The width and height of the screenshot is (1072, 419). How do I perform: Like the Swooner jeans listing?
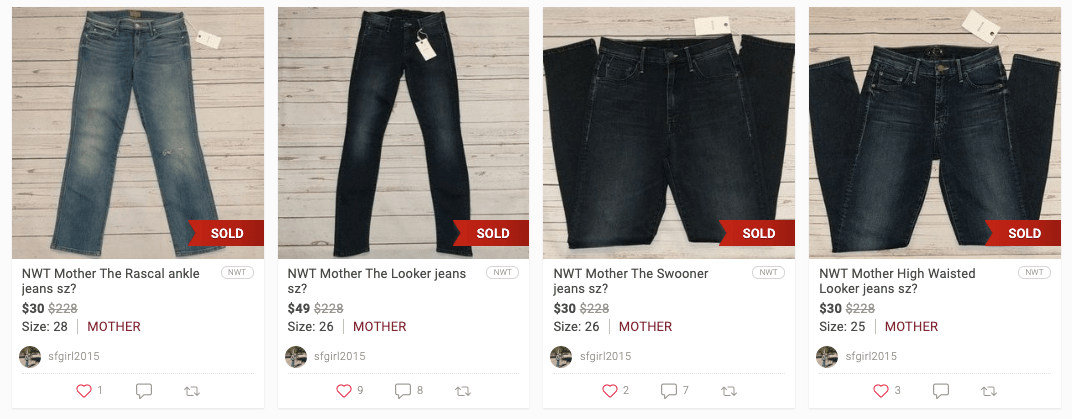[609, 391]
